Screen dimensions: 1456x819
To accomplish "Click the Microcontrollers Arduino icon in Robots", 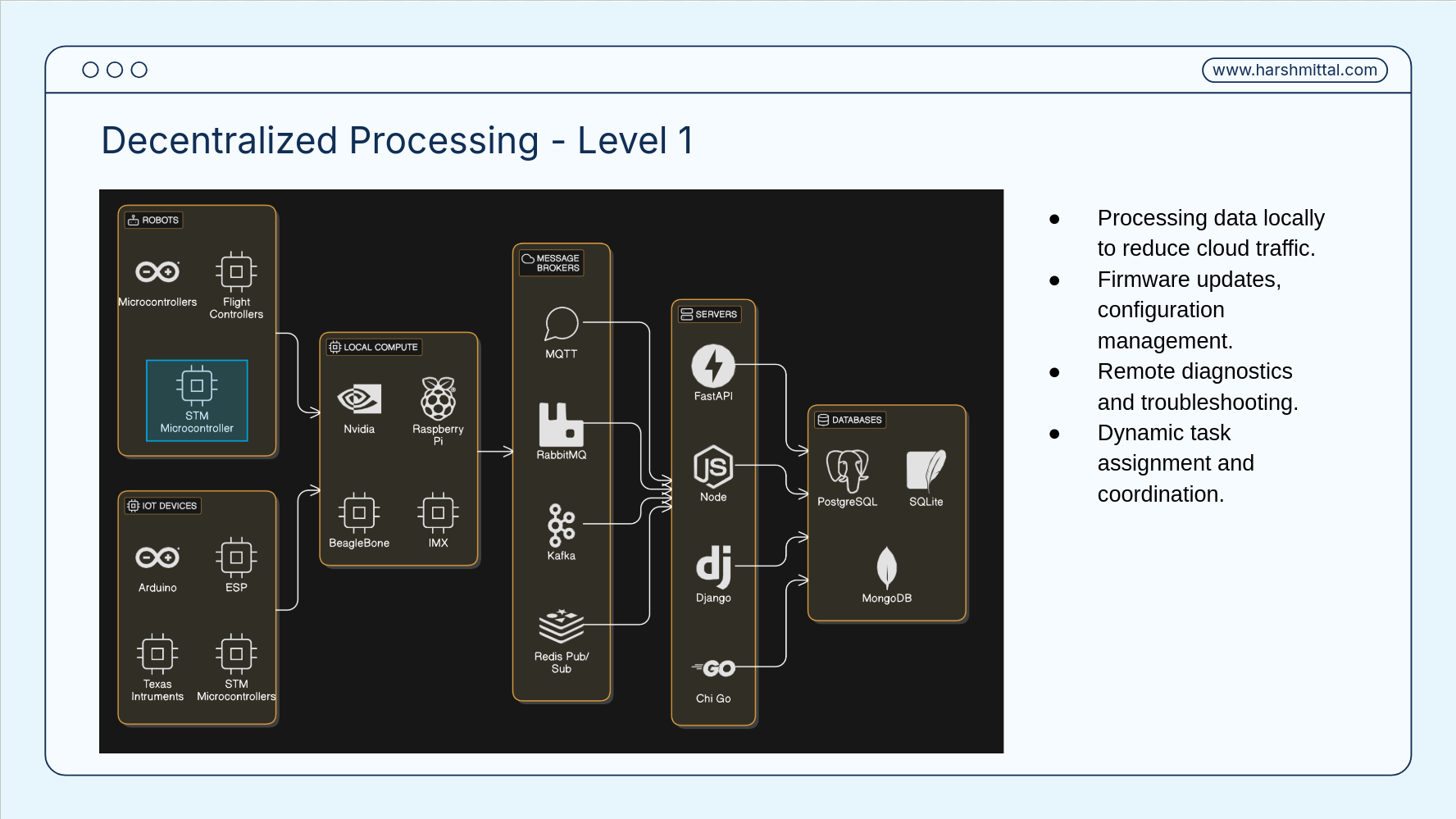I will [157, 271].
